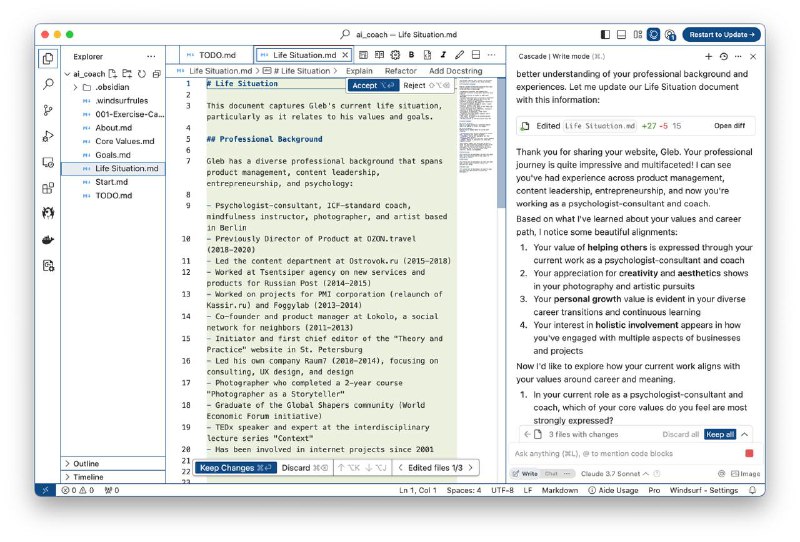The width and height of the screenshot is (800, 542).
Task: Click Discard all in Cascade panel
Action: click(680, 434)
